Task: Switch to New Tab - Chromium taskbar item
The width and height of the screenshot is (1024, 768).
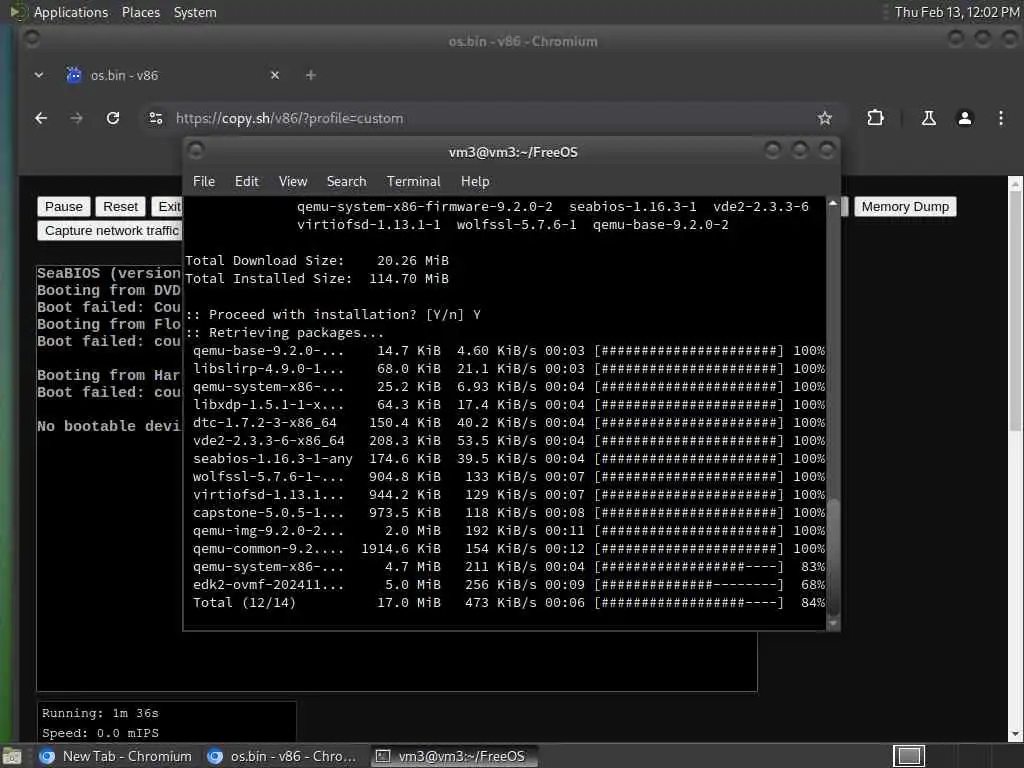Action: tap(116, 756)
